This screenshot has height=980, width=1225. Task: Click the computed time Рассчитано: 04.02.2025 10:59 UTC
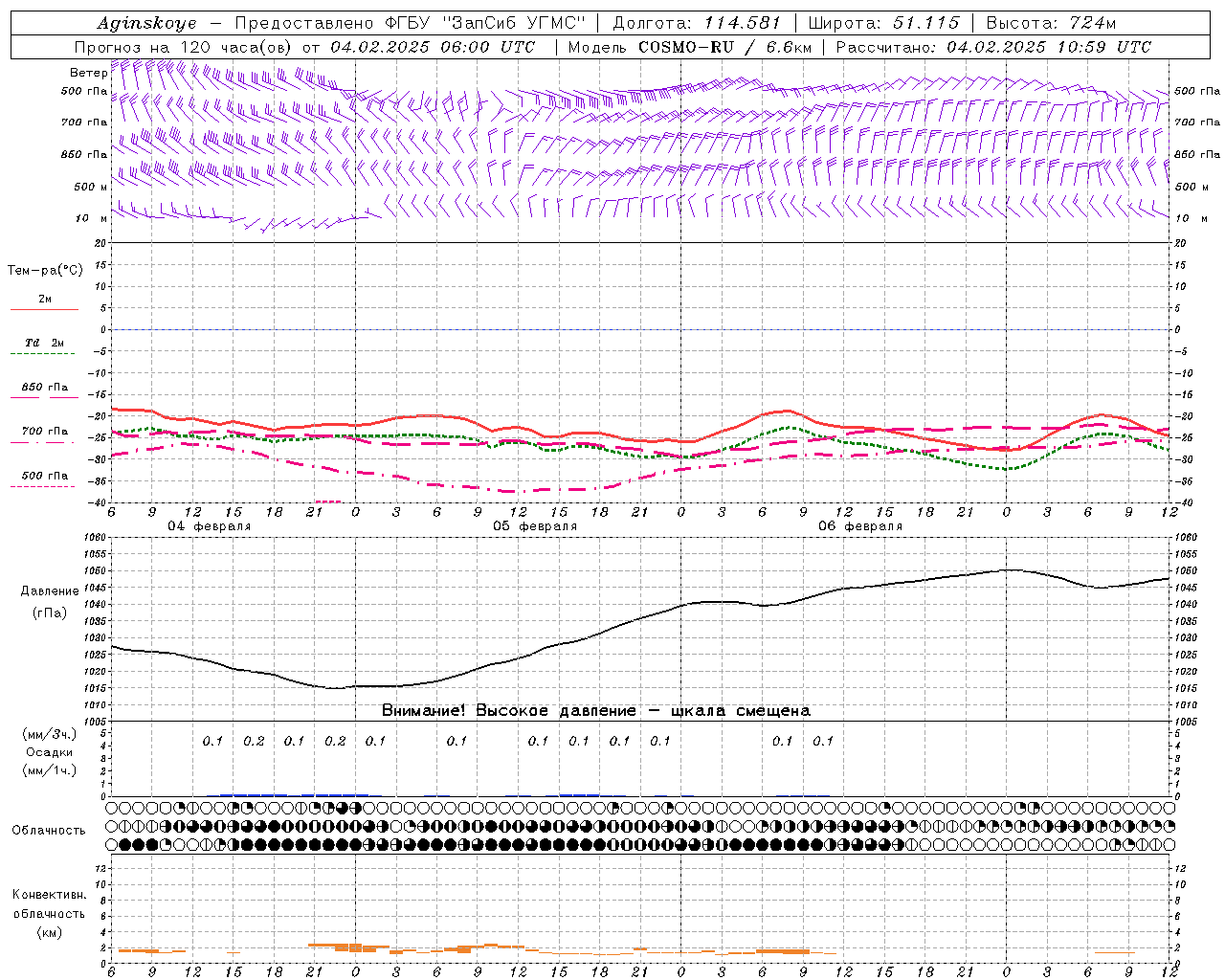pyautogui.click(x=993, y=47)
